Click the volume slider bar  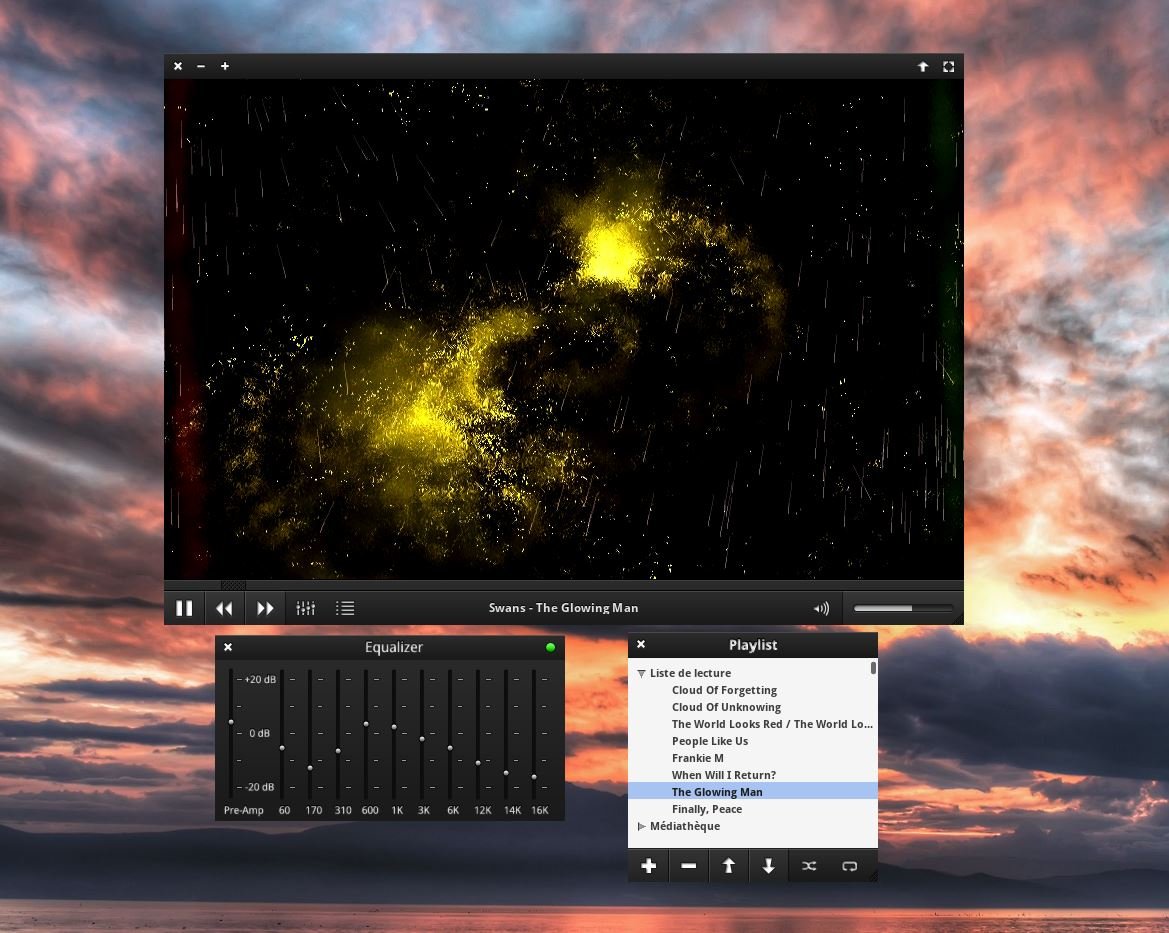902,608
